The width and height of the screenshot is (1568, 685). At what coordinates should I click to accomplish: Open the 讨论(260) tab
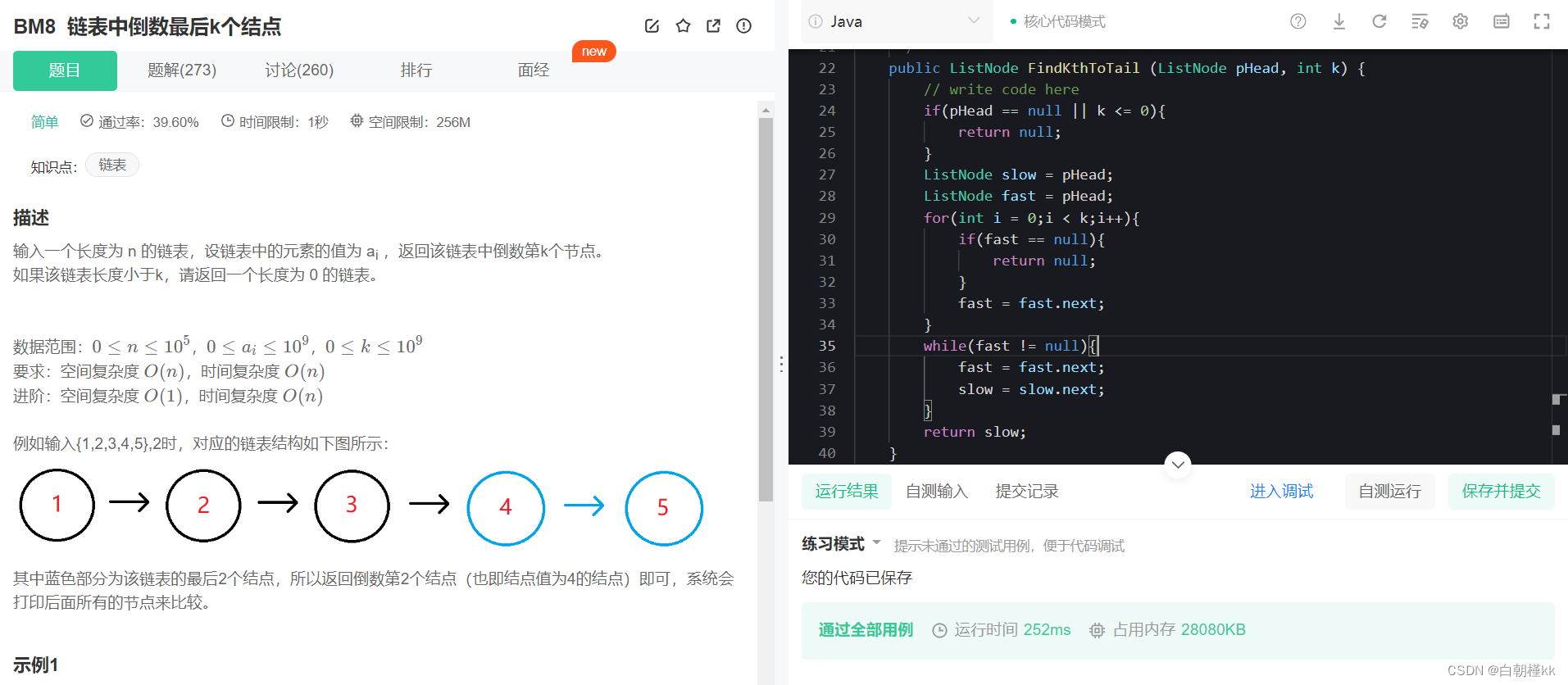click(299, 70)
